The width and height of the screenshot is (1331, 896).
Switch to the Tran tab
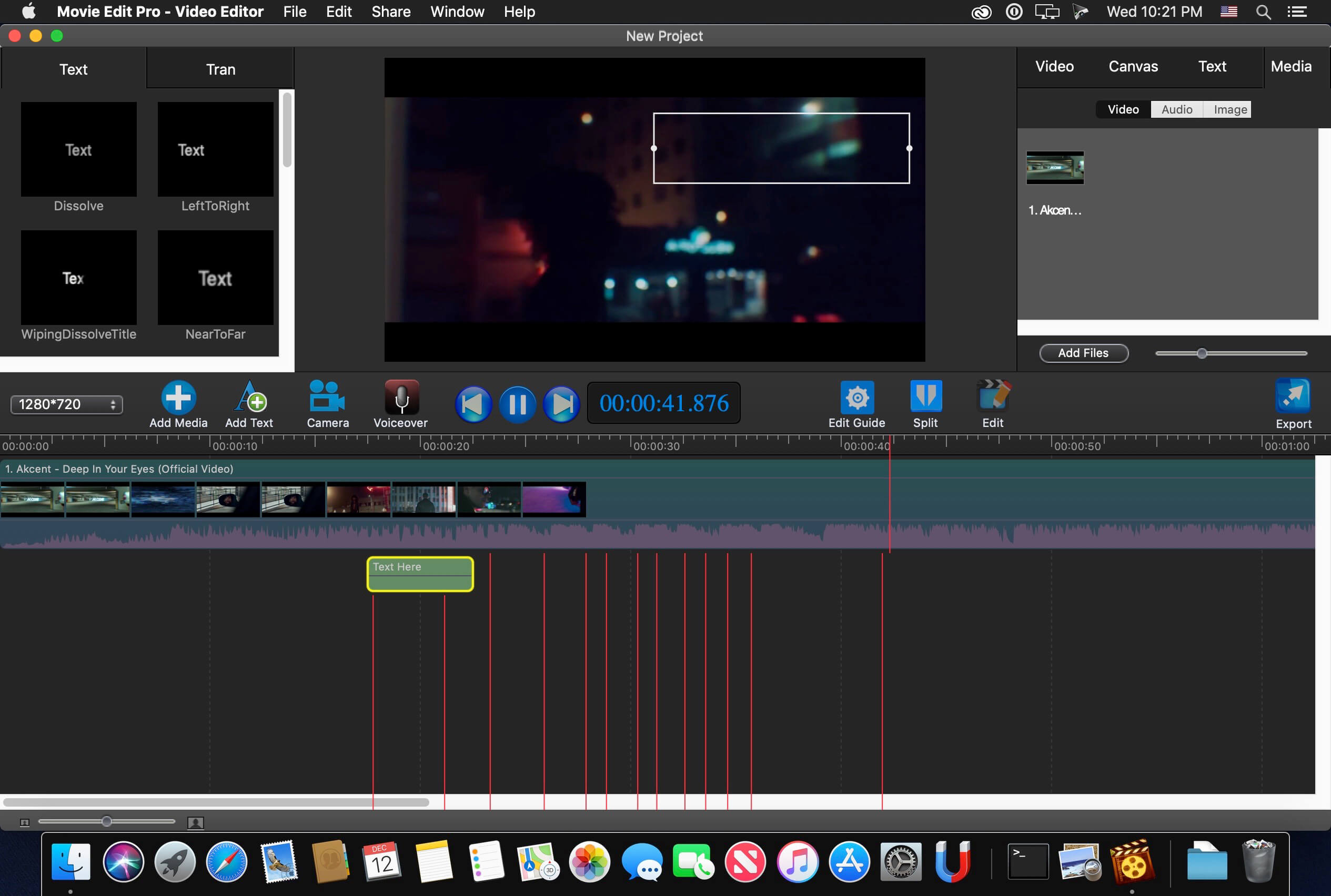point(219,68)
